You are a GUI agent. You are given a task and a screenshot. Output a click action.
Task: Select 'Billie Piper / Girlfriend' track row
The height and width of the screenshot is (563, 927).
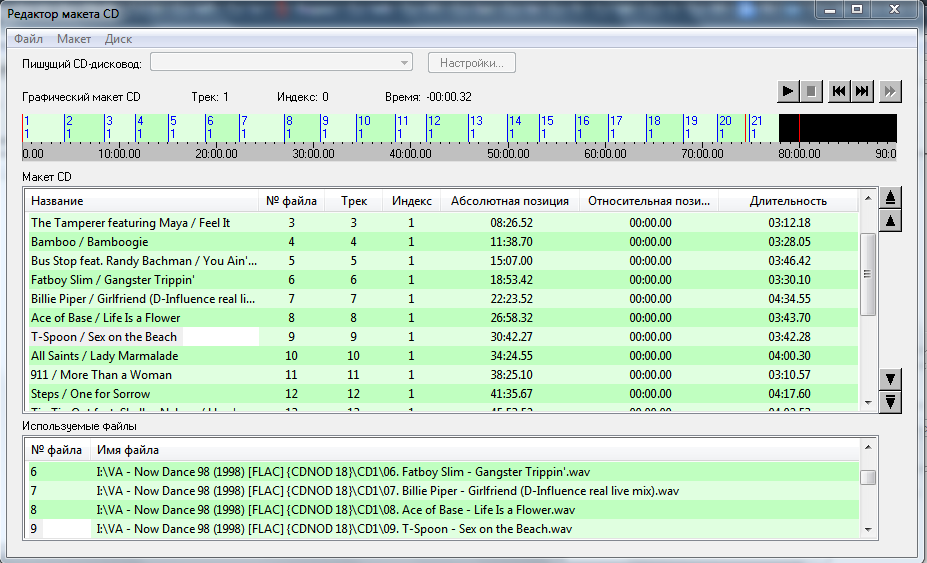pyautogui.click(x=443, y=299)
